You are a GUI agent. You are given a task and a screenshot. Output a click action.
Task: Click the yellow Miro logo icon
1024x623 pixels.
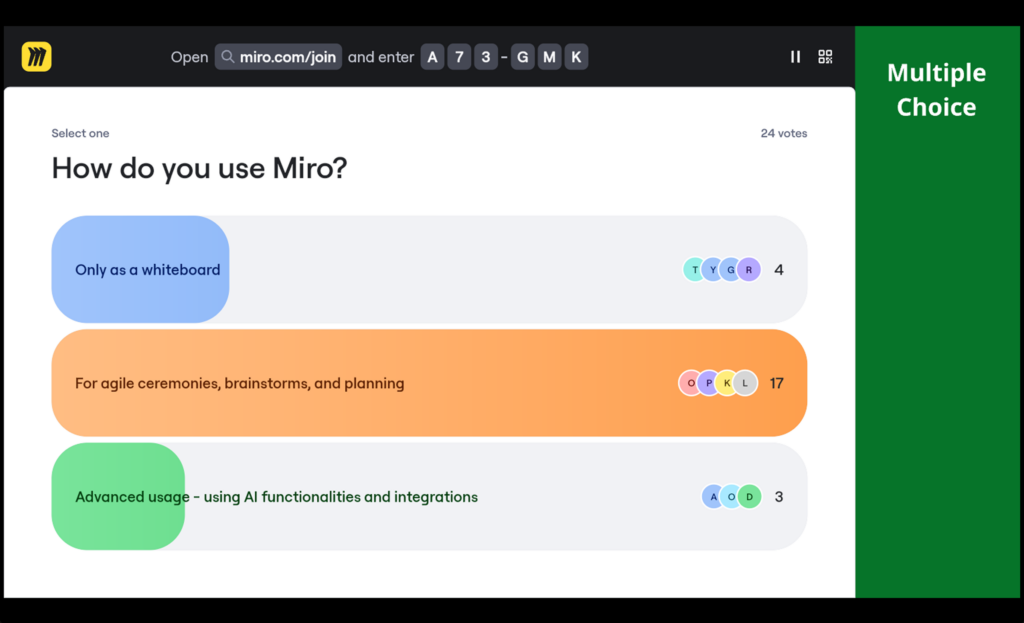coord(36,57)
